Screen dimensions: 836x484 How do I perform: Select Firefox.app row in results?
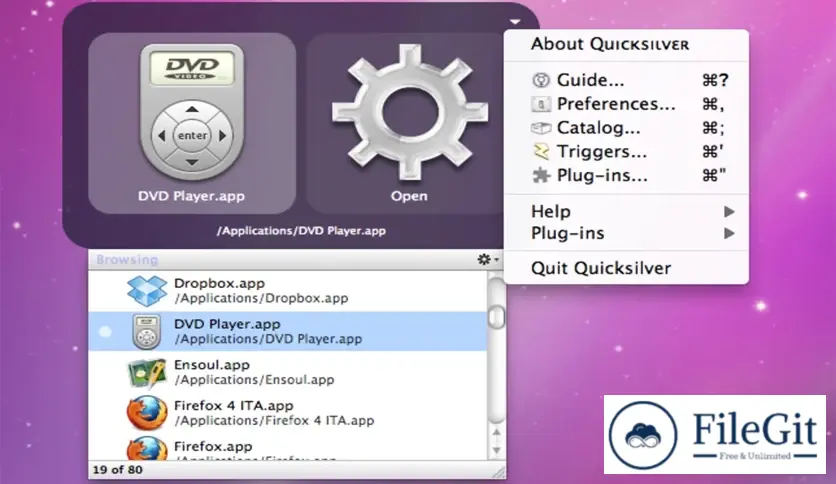(288, 448)
